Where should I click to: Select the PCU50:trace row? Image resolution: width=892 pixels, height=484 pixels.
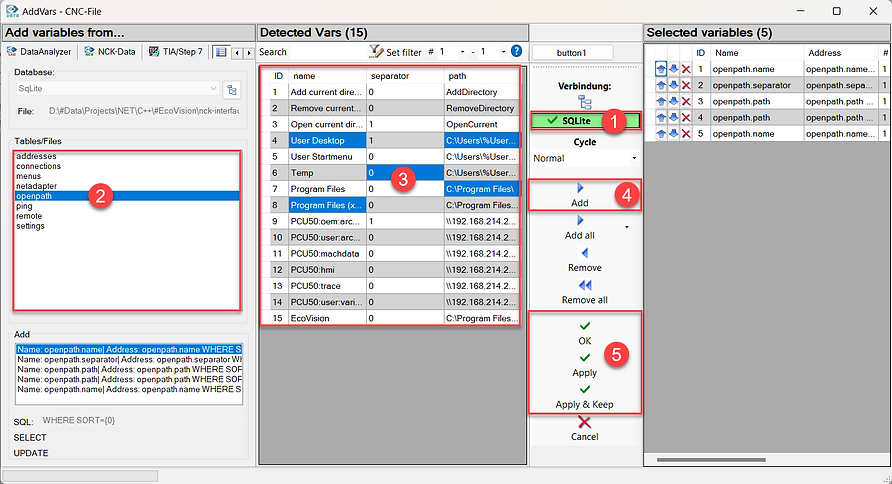[390, 286]
